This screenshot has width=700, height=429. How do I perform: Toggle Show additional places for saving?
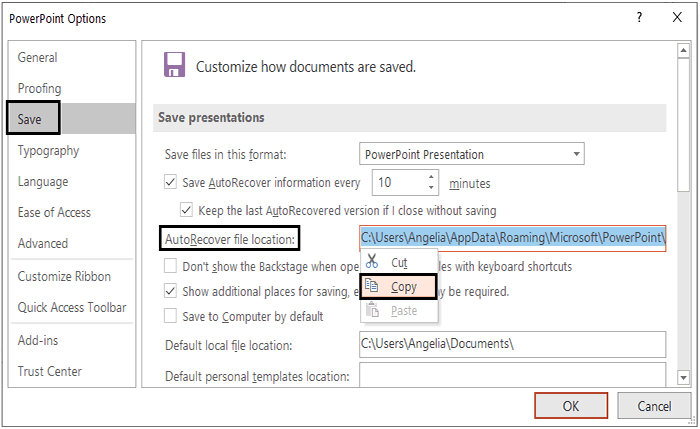click(170, 291)
